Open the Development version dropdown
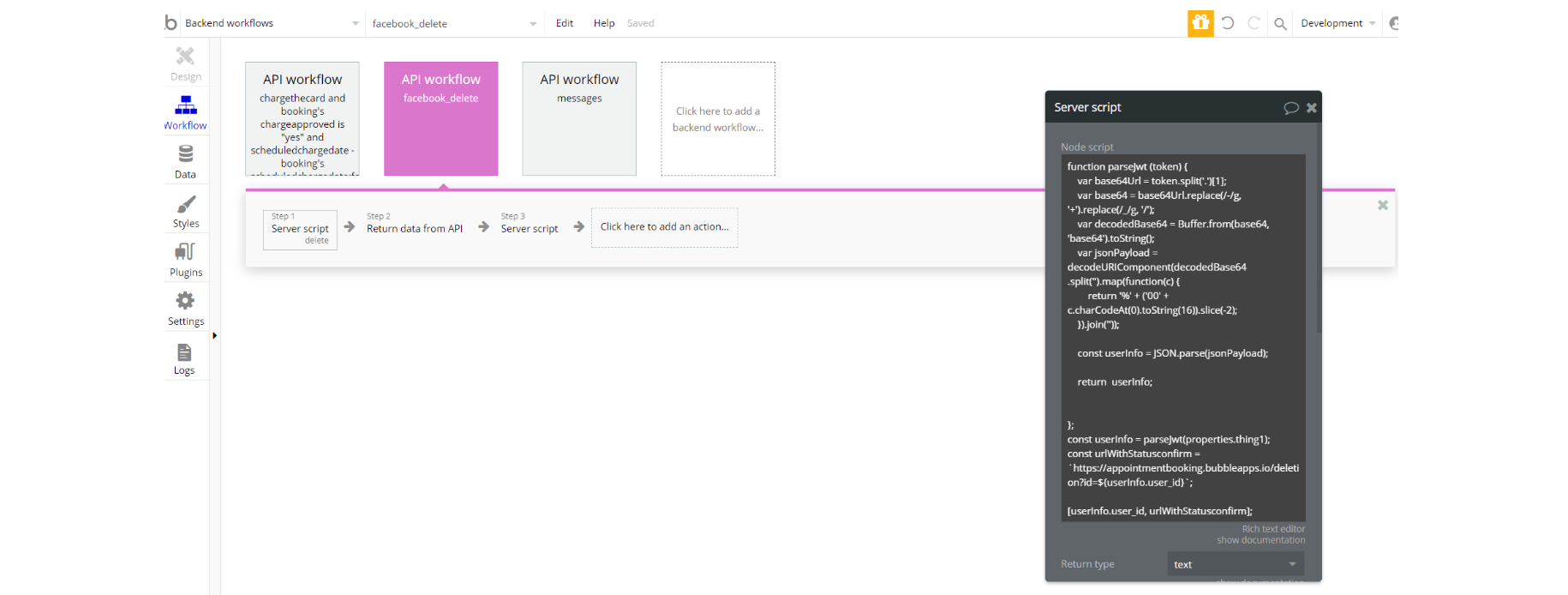Viewport: 1568px width, 595px height. pos(1338,23)
